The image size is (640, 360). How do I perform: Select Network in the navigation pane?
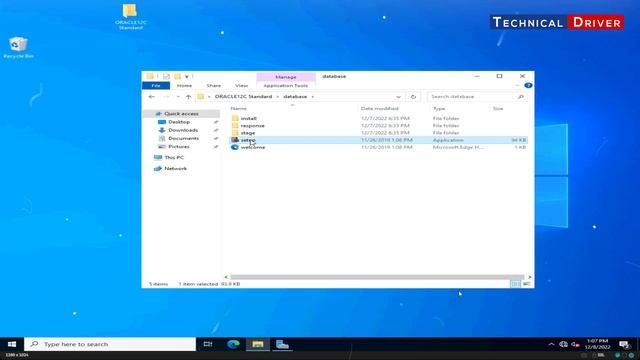click(x=176, y=169)
